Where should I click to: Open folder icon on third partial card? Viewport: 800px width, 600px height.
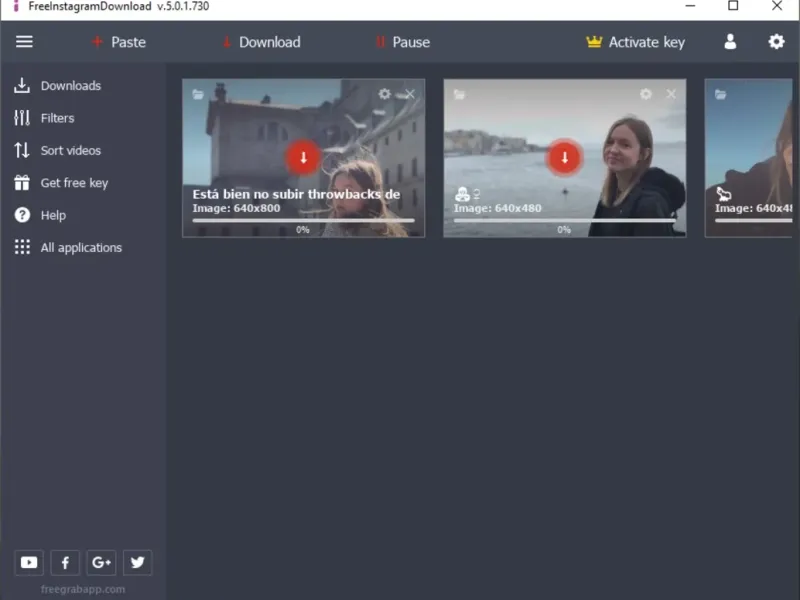tap(720, 94)
